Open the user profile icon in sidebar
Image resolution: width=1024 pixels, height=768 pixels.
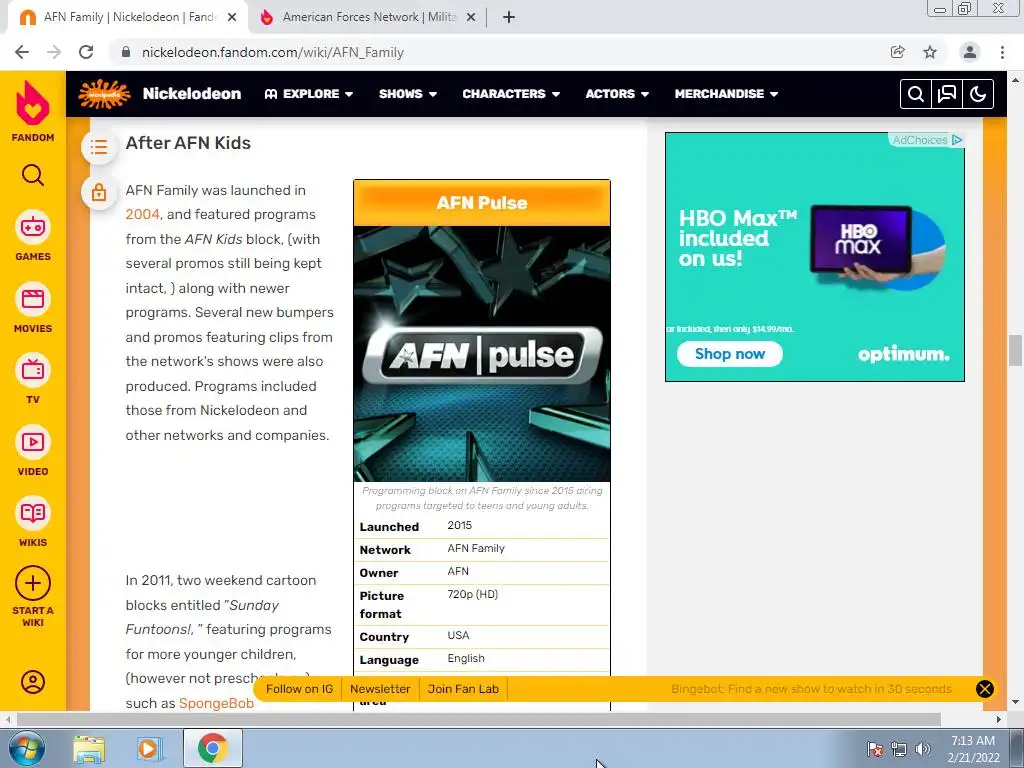pos(33,682)
